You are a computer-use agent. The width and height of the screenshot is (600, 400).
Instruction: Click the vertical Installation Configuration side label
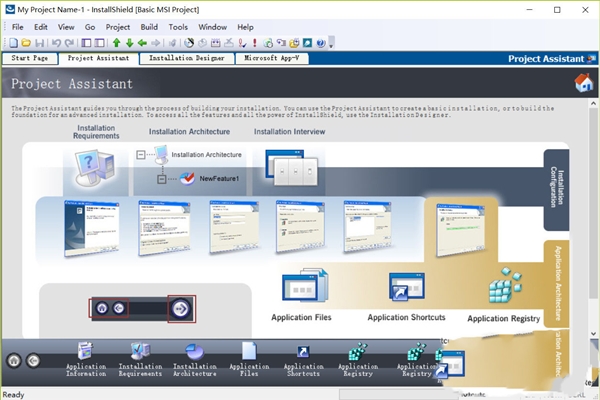(557, 187)
